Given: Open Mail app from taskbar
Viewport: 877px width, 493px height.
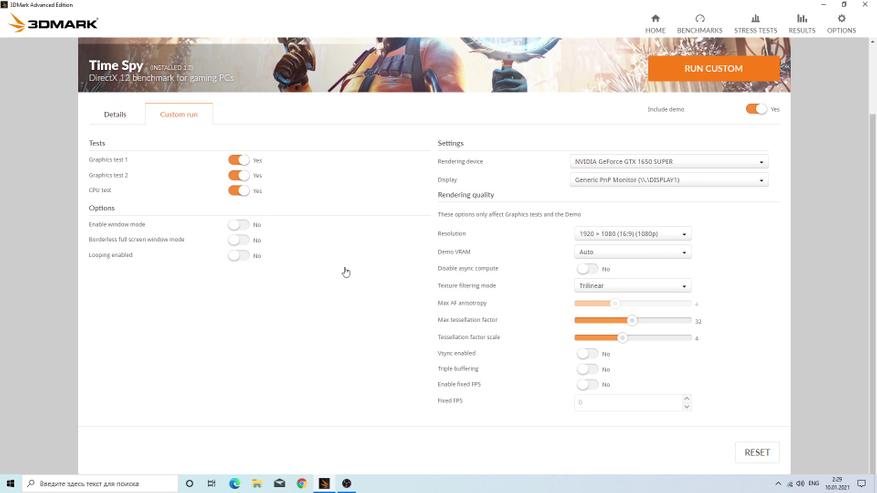Looking at the screenshot, I should [x=279, y=483].
